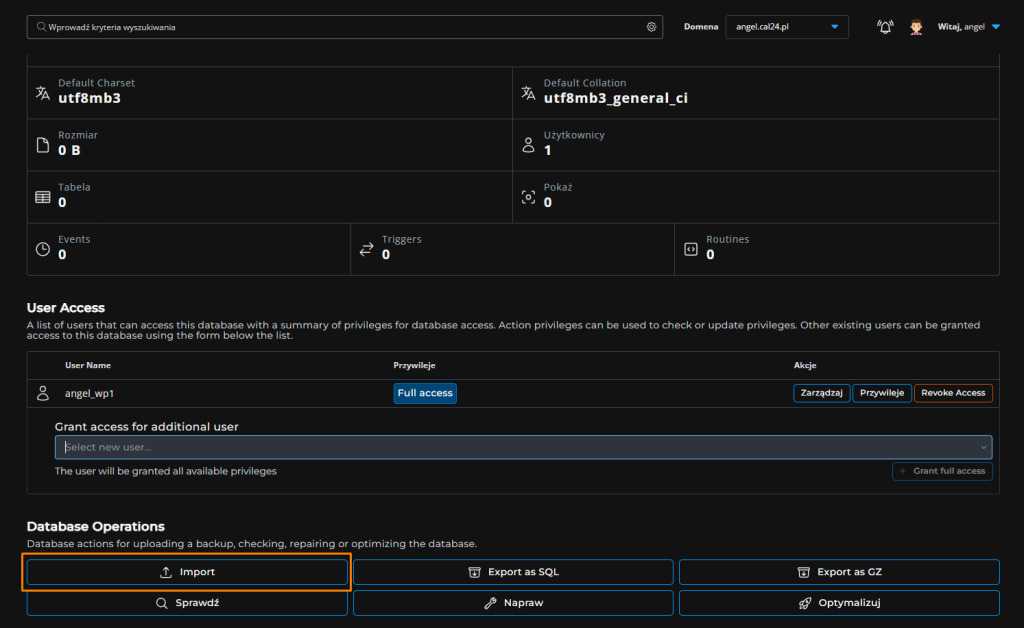1024x628 pixels.
Task: Open the Domena angel.cal24.pl dropdown
Action: point(787,27)
